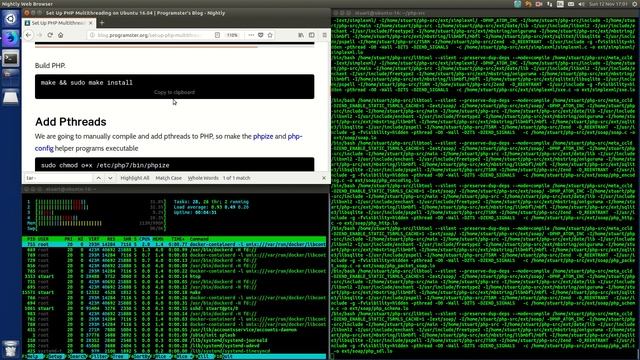The image size is (640, 360).
Task: Click the Add Pthreads heading
Action: [x=71, y=122]
